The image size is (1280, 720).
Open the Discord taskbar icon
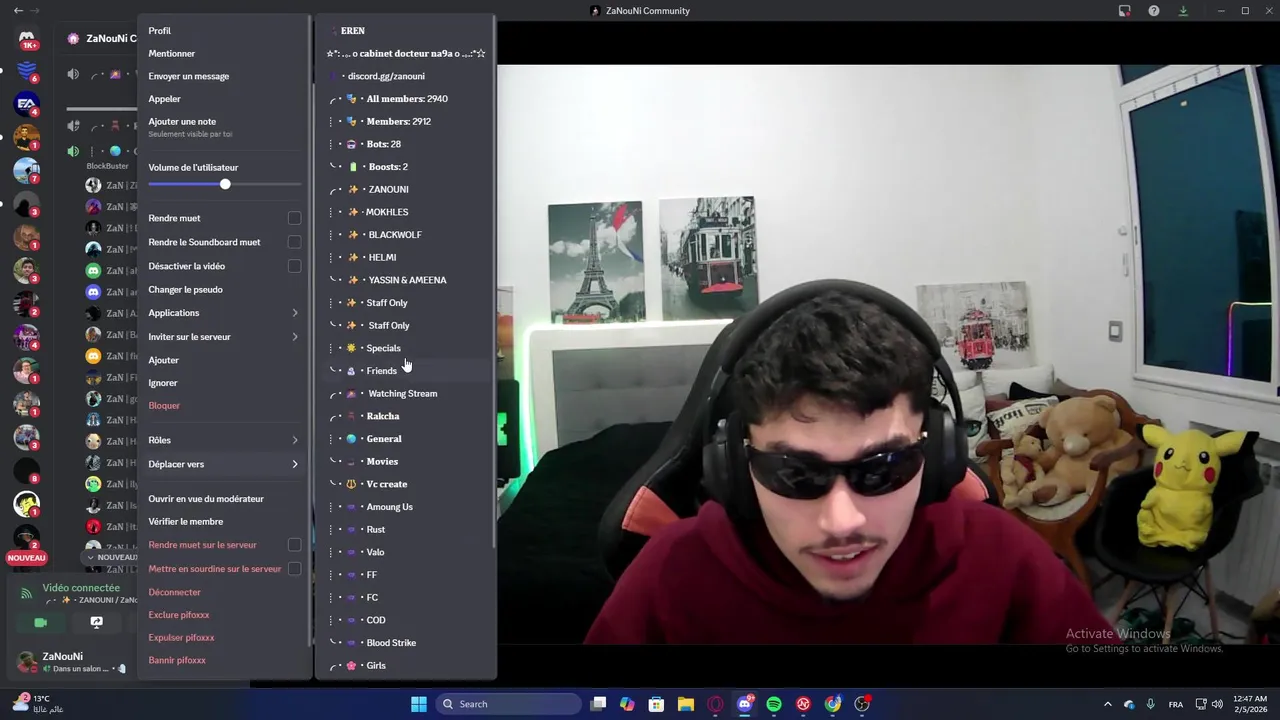pyautogui.click(x=745, y=704)
